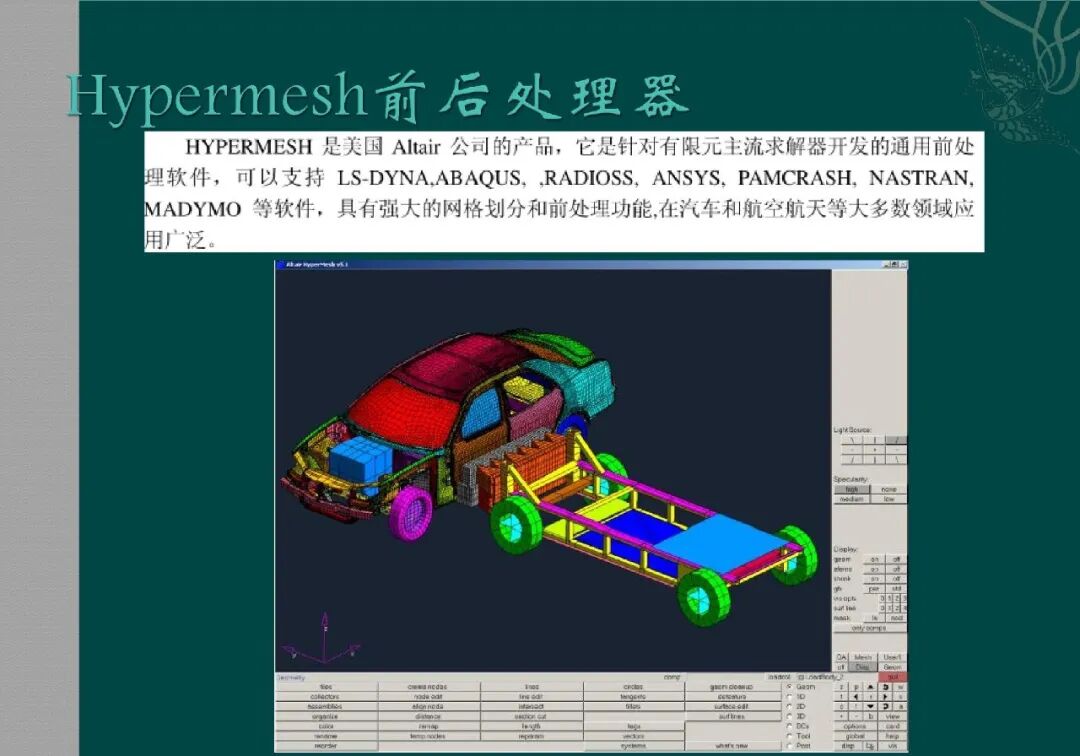
Task: Set light source to straight-below direction
Action: click(874, 459)
